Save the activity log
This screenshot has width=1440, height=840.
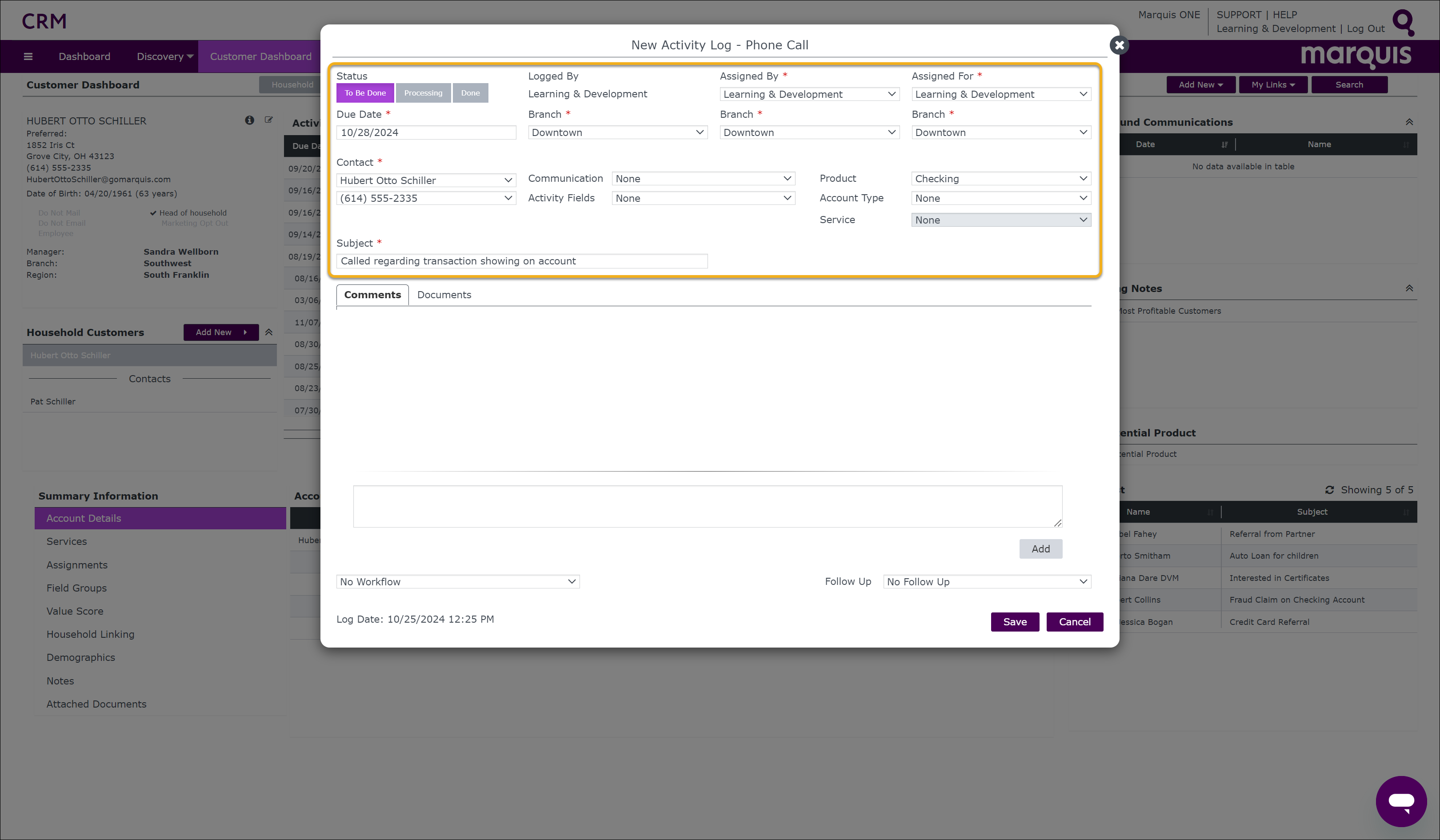(1015, 622)
